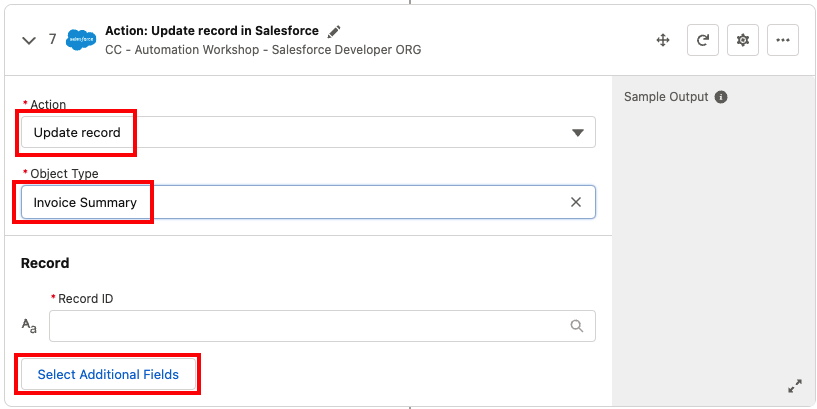Click the magnifier icon in Record ID
Viewport: 817px width, 409px height.
click(576, 326)
